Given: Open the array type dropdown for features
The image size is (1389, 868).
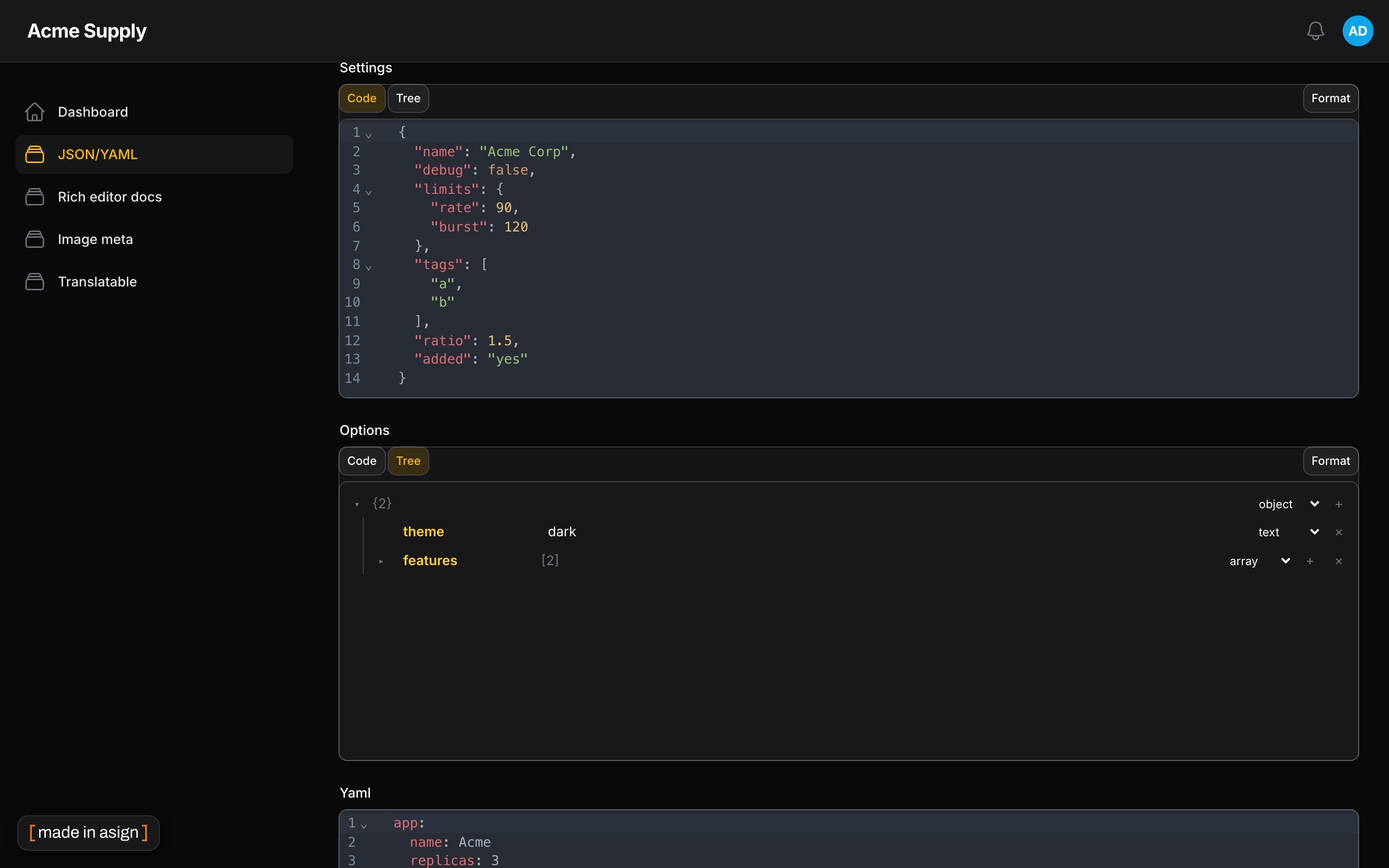Looking at the screenshot, I should pos(1260,561).
